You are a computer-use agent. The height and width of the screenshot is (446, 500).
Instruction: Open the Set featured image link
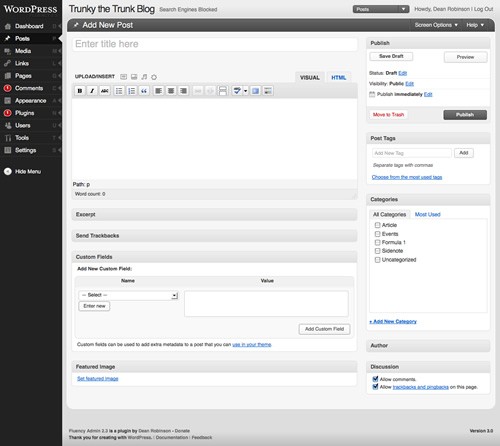coord(97,379)
